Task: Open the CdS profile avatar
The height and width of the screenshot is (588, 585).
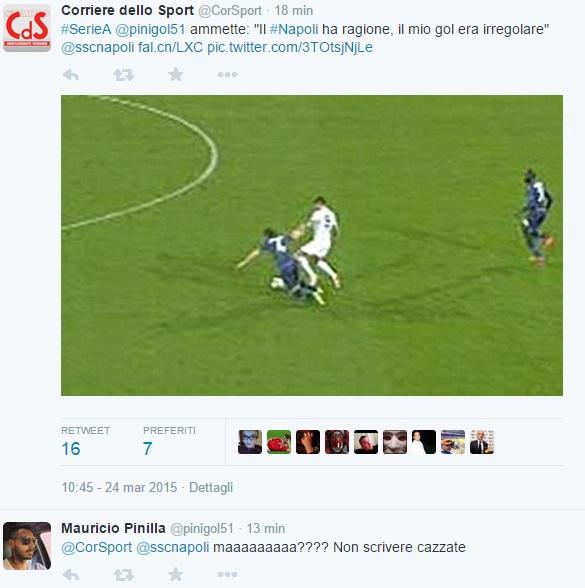Action: point(27,28)
